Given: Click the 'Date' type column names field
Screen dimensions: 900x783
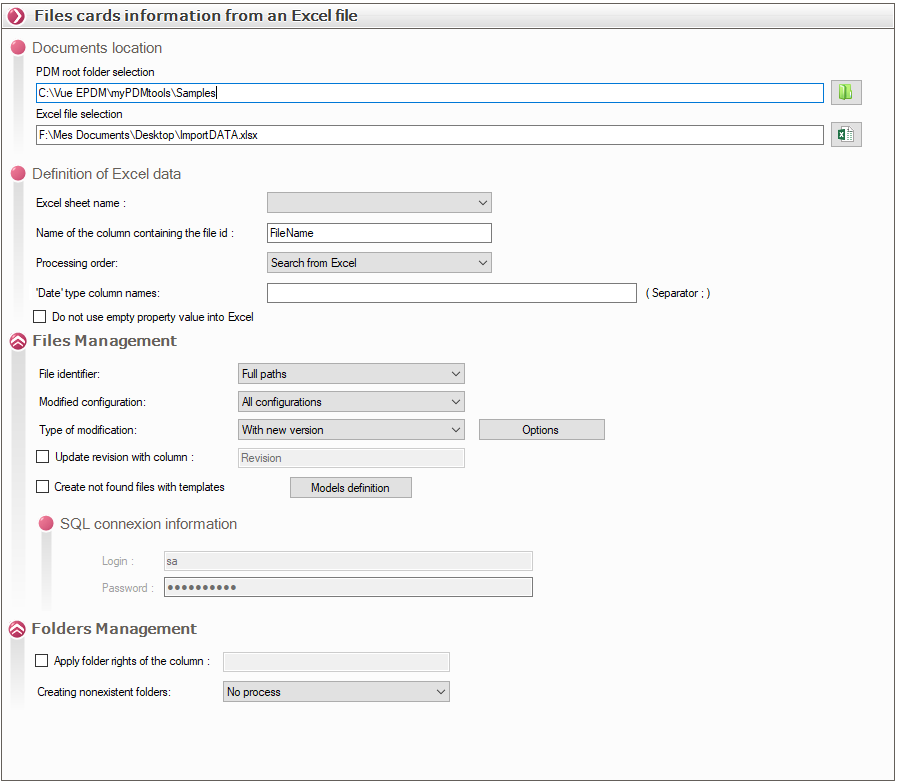Looking at the screenshot, I should pos(451,293).
